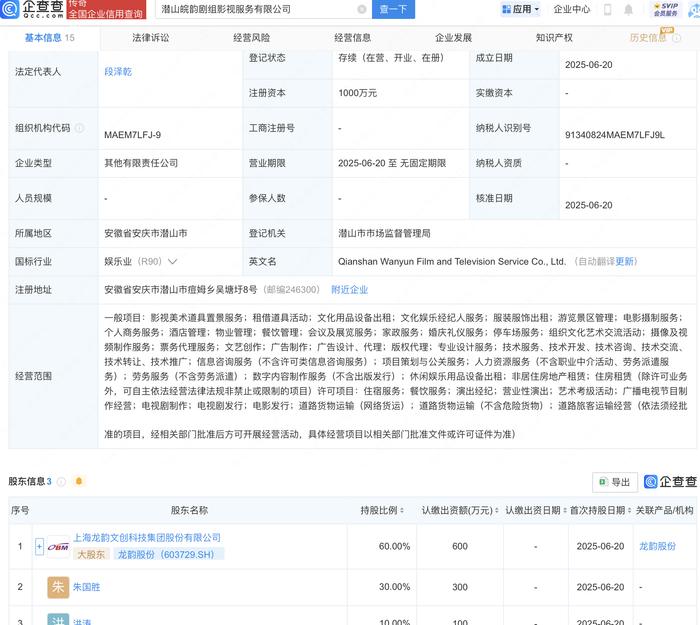Open the 应用 dropdown menu

tap(521, 9)
